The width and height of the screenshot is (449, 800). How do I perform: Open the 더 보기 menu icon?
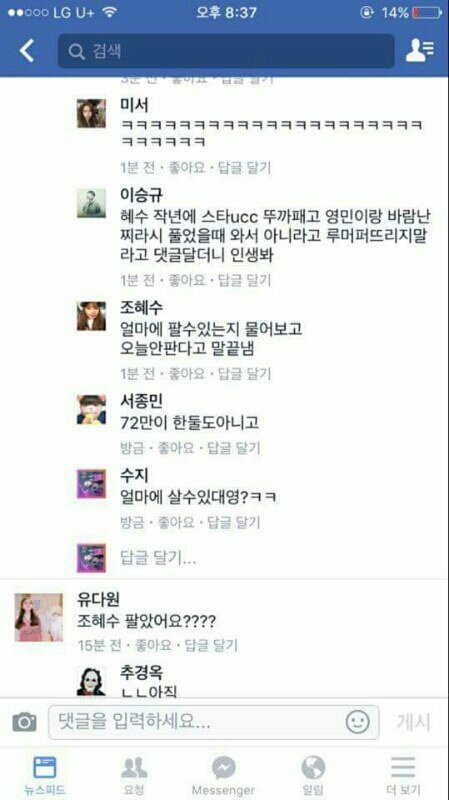tap(403, 767)
